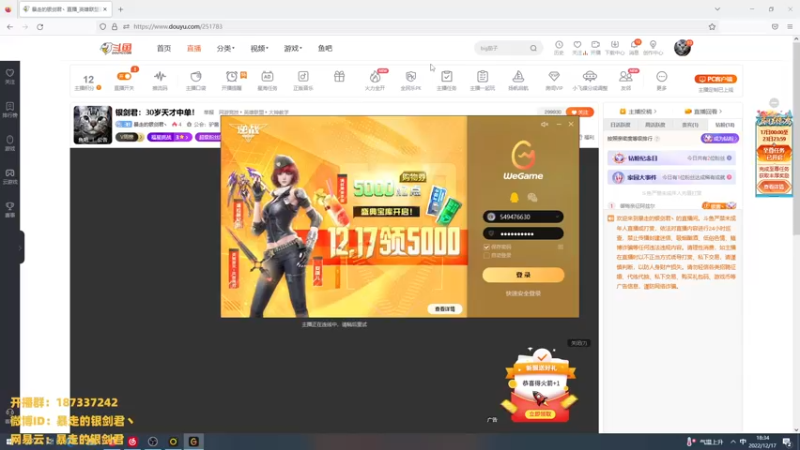Expand the 分类 category menu

[225, 48]
